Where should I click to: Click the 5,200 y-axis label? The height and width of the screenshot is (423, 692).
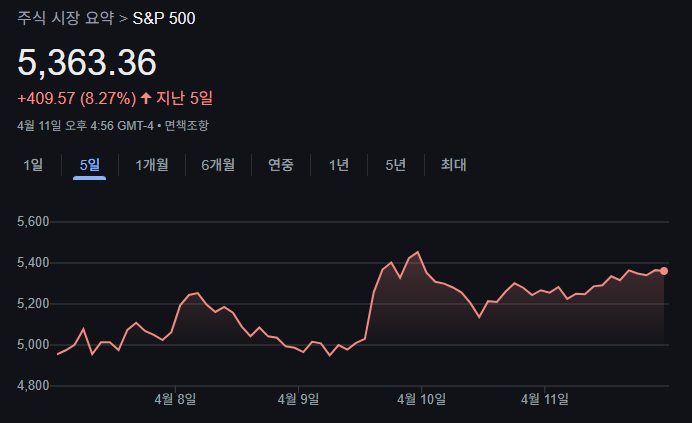(x=33, y=304)
